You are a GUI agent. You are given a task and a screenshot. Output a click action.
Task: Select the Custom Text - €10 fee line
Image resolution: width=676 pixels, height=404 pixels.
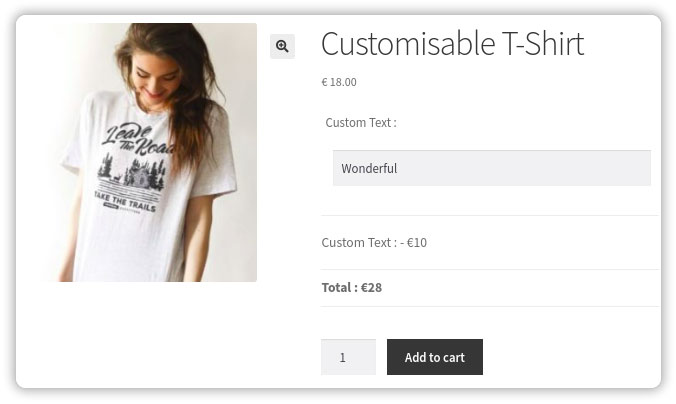click(x=374, y=242)
